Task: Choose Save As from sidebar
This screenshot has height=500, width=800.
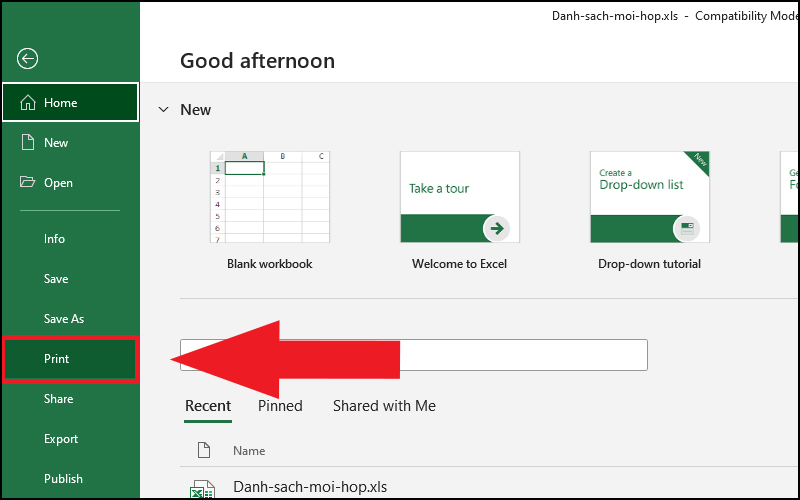Action: (x=64, y=319)
